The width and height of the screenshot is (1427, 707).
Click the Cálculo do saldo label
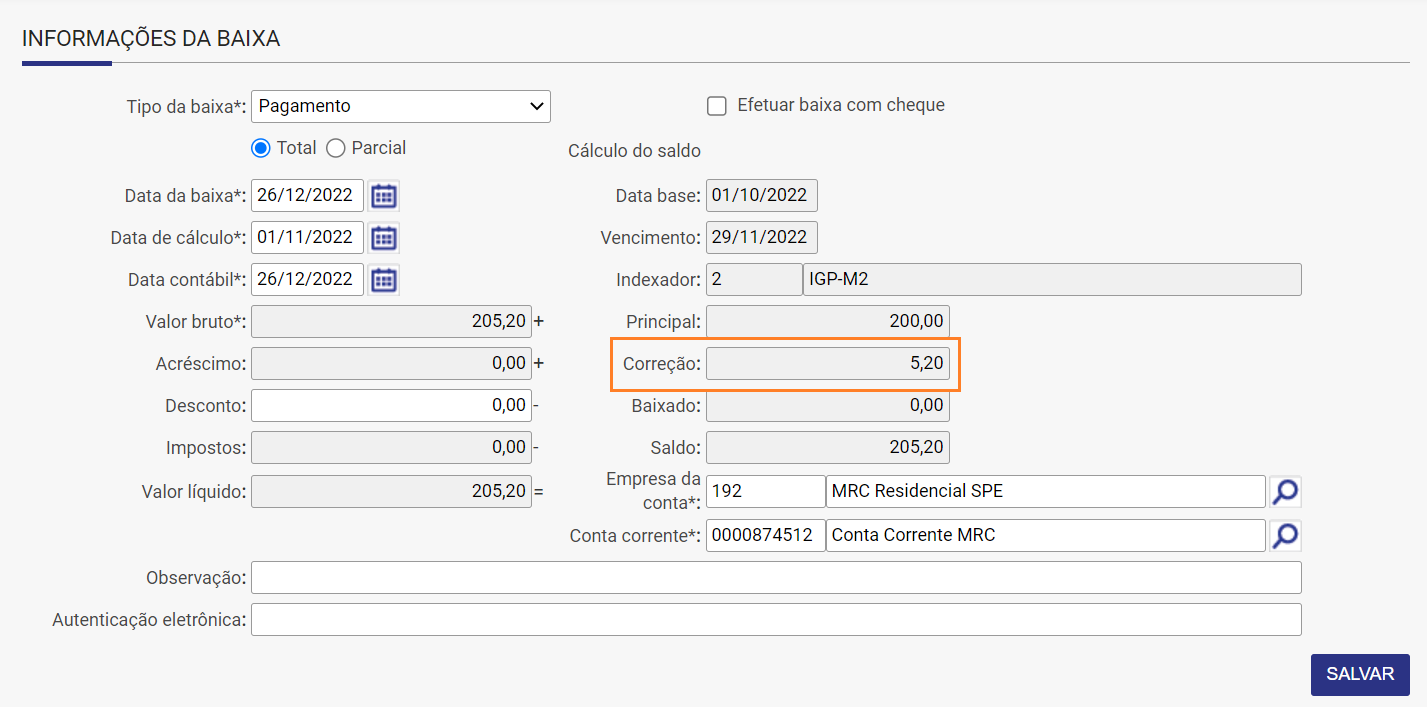[x=634, y=151]
